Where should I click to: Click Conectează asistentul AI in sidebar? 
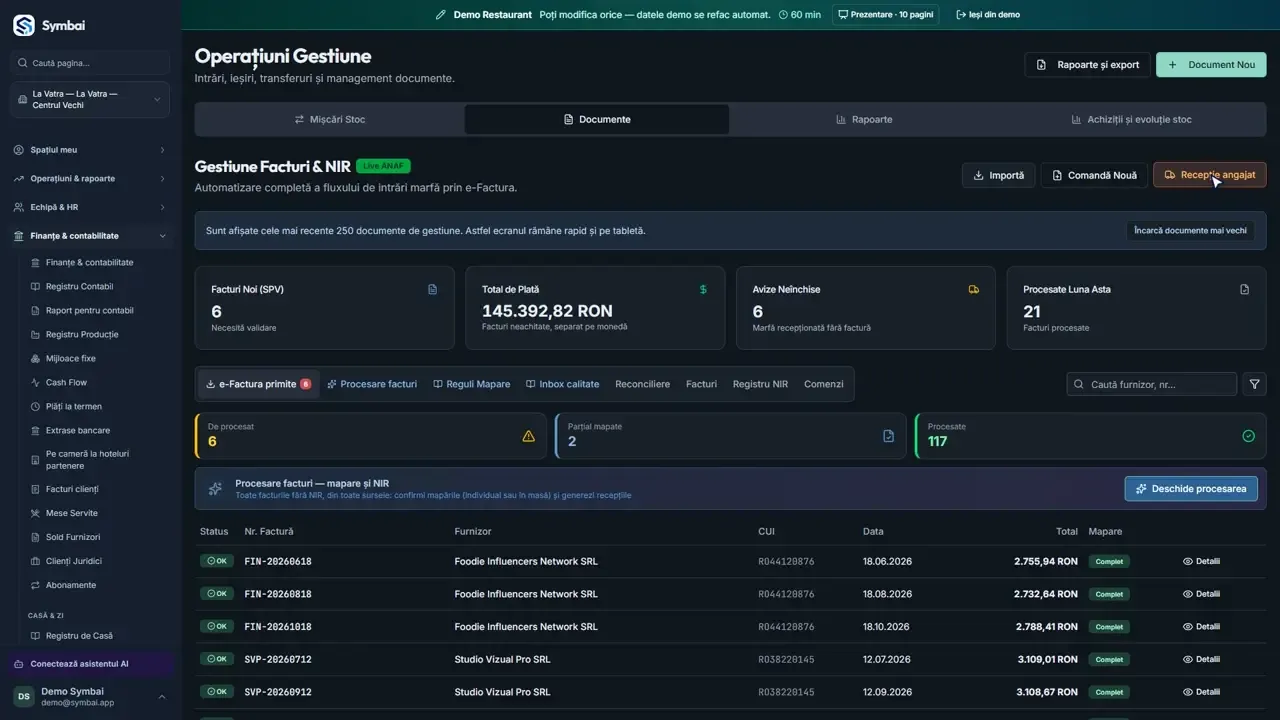[90, 664]
